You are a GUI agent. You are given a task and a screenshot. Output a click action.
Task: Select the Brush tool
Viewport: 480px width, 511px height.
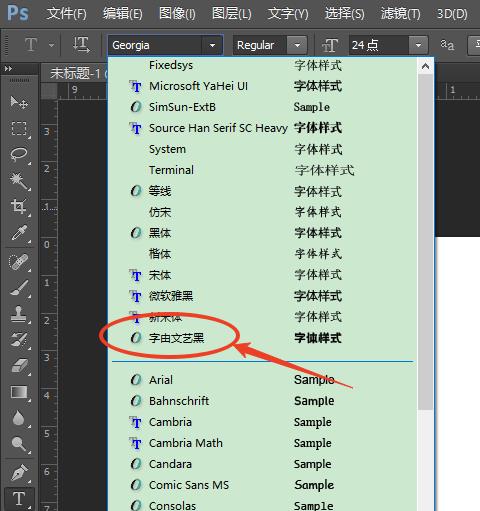[x=19, y=288]
